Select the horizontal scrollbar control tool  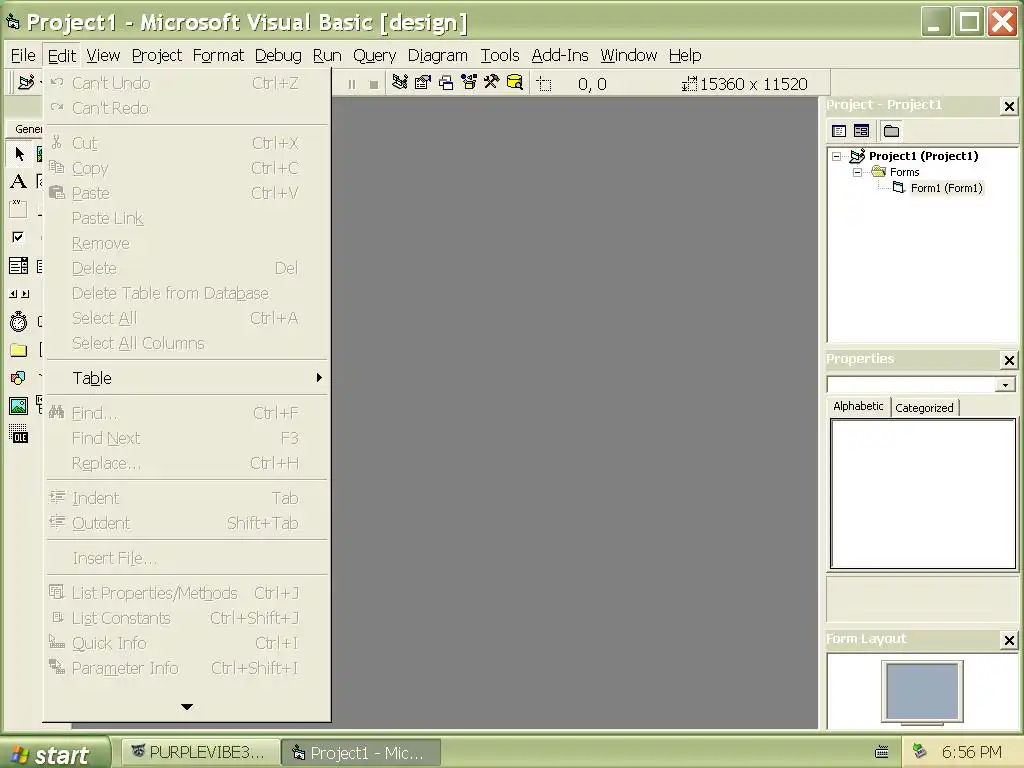pyautogui.click(x=19, y=294)
